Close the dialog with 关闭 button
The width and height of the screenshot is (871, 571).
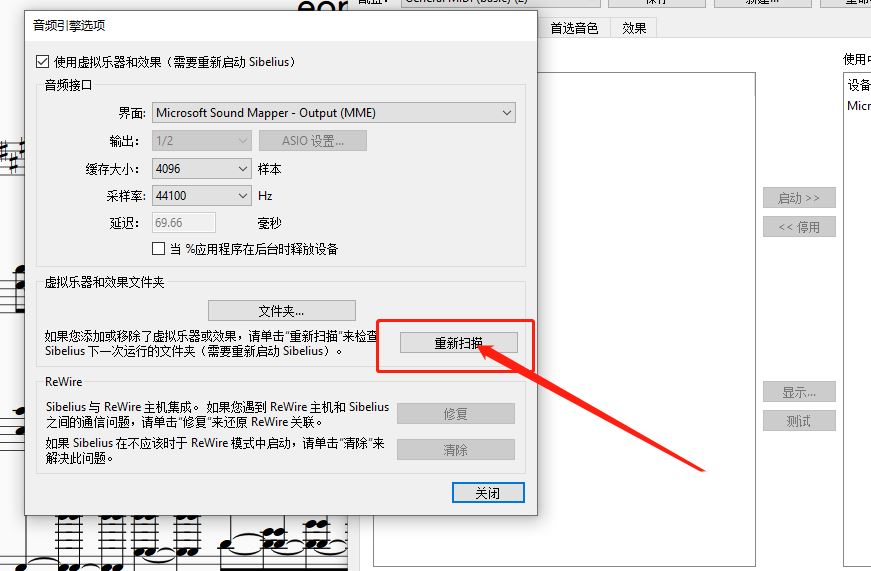click(488, 493)
